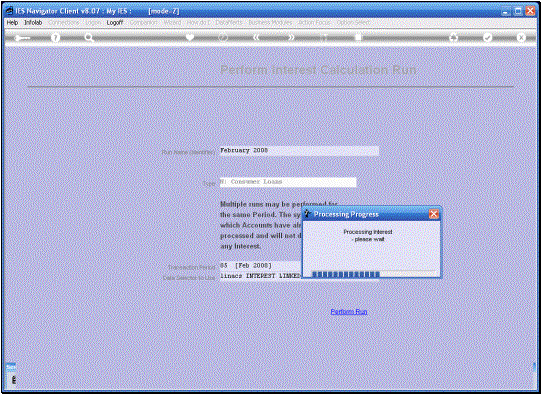Open the Logoff menu
541x394 pixels.
coord(115,22)
